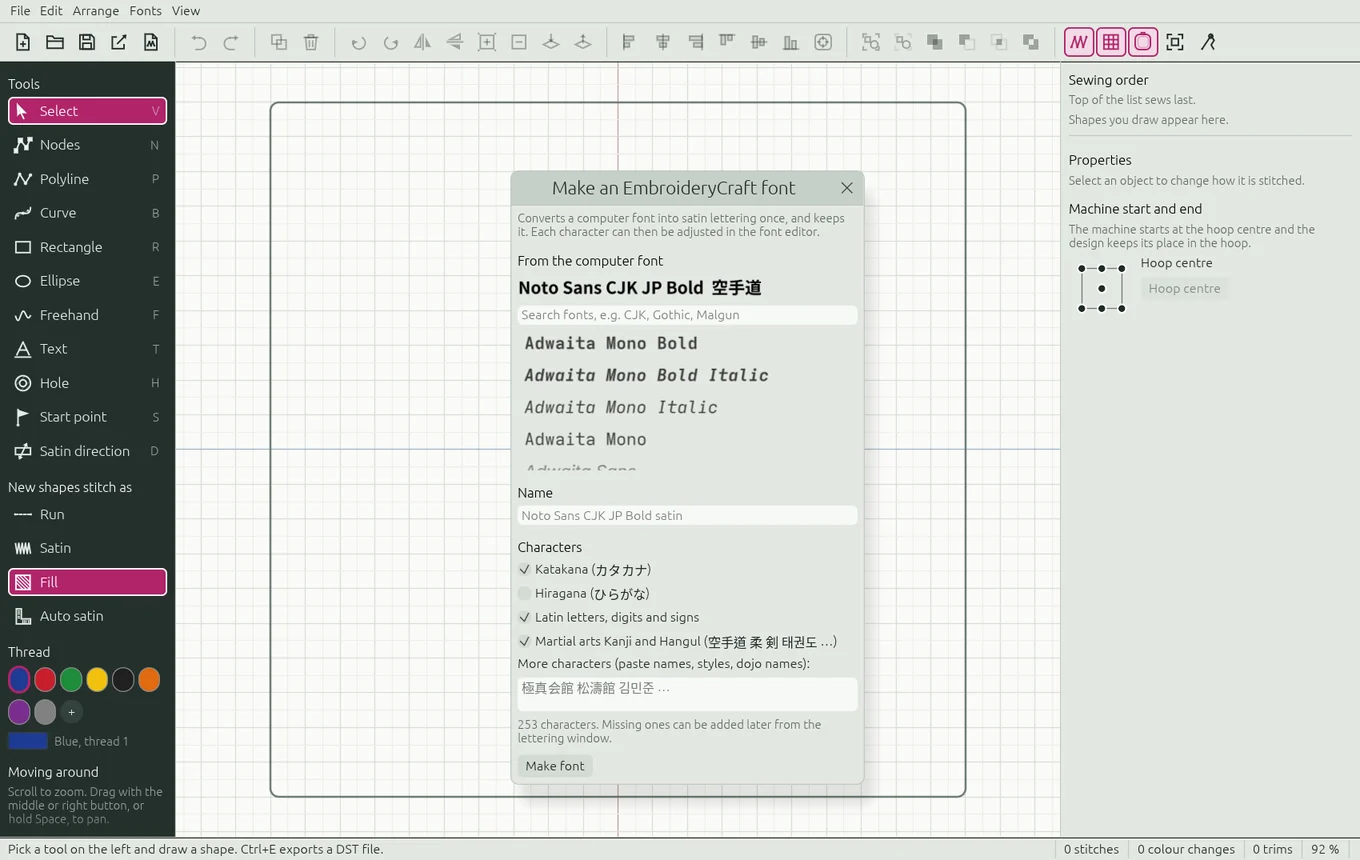The image size is (1360, 860).
Task: Toggle Martial arts Kanji and Hangul checkbox
Action: click(524, 641)
